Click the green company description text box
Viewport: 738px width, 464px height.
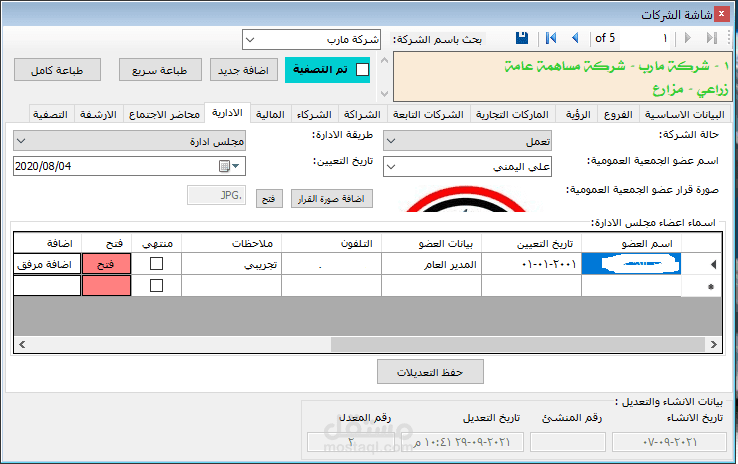tap(562, 77)
